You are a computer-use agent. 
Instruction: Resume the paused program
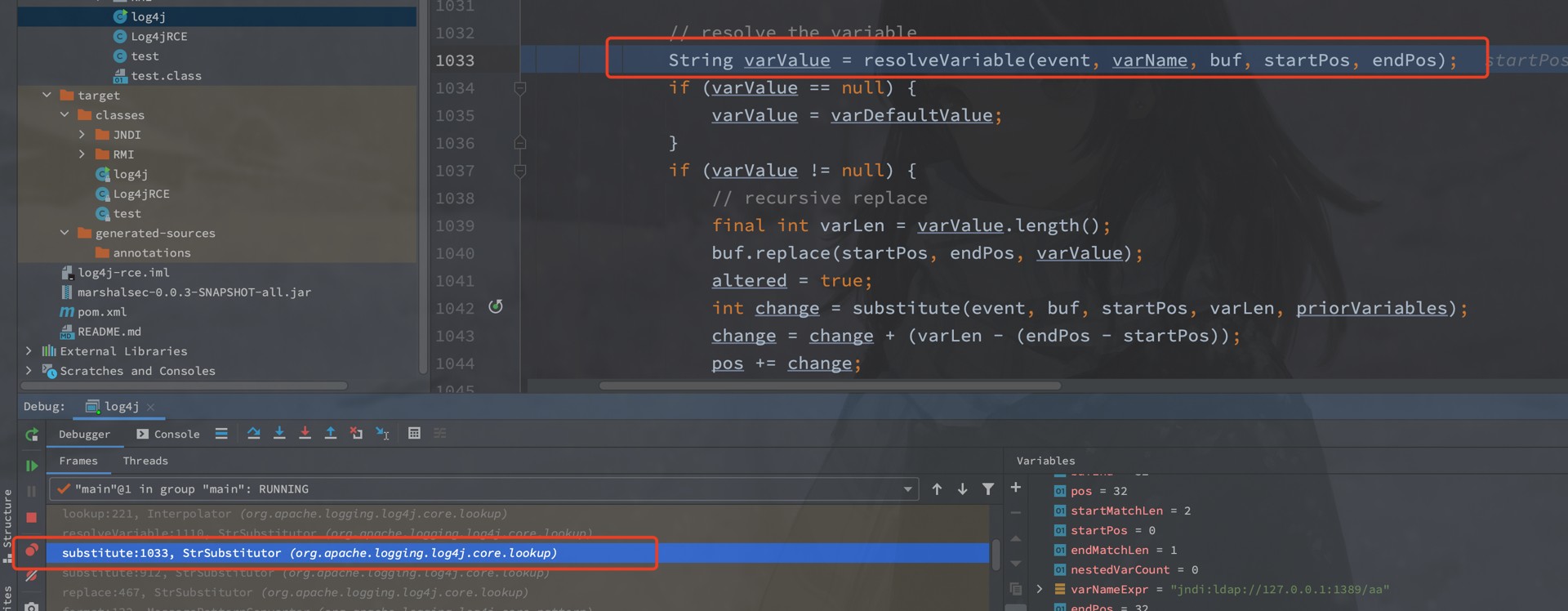point(32,466)
